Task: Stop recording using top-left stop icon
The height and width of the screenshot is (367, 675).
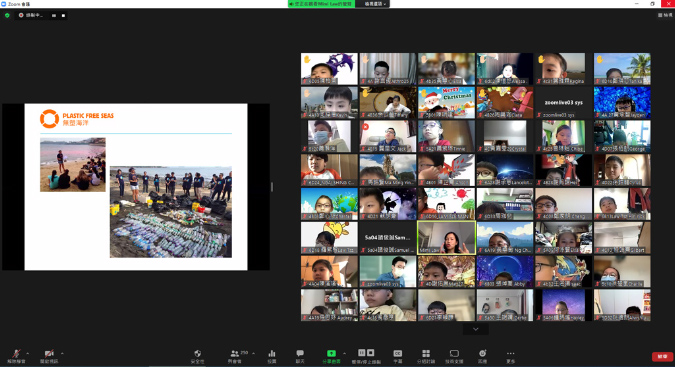Action: coord(63,15)
